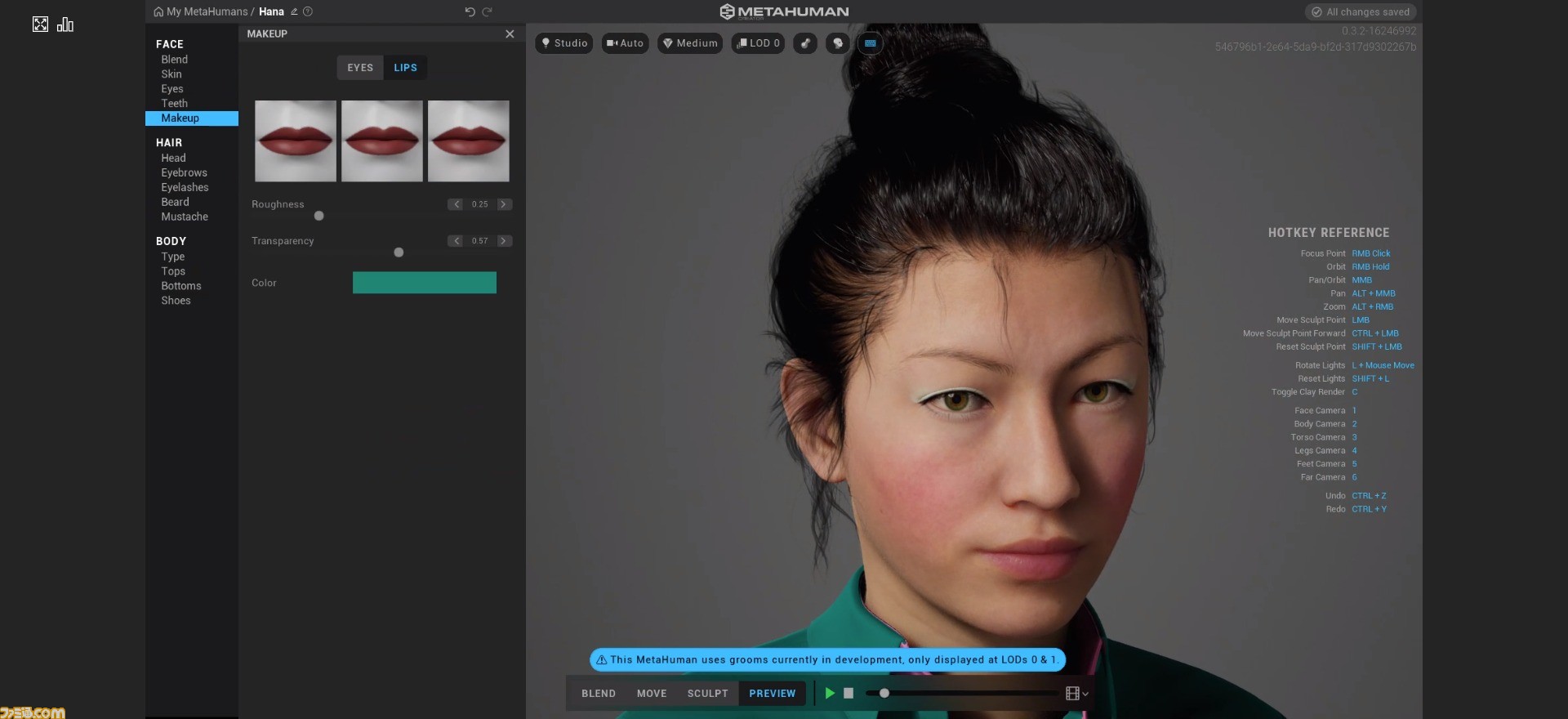Switch to Sculpt mode

(707, 694)
